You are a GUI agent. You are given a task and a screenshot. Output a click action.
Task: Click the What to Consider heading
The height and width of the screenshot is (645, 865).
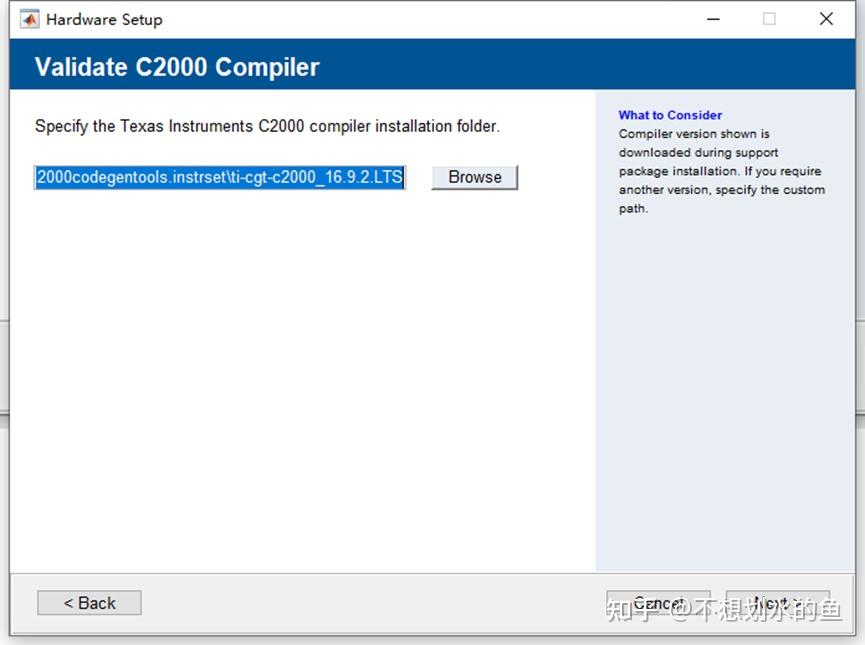[670, 114]
